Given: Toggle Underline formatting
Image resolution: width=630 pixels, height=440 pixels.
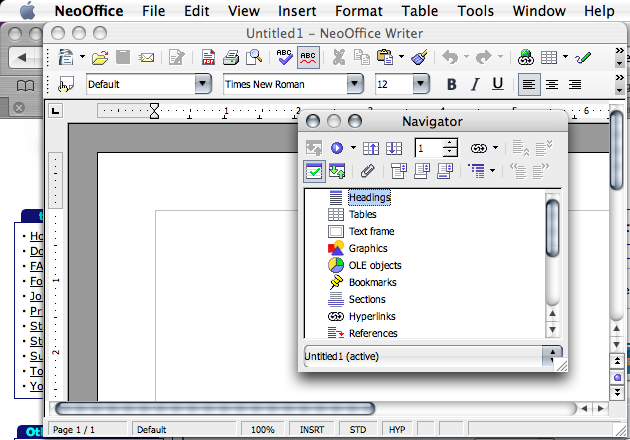Looking at the screenshot, I should (x=498, y=84).
